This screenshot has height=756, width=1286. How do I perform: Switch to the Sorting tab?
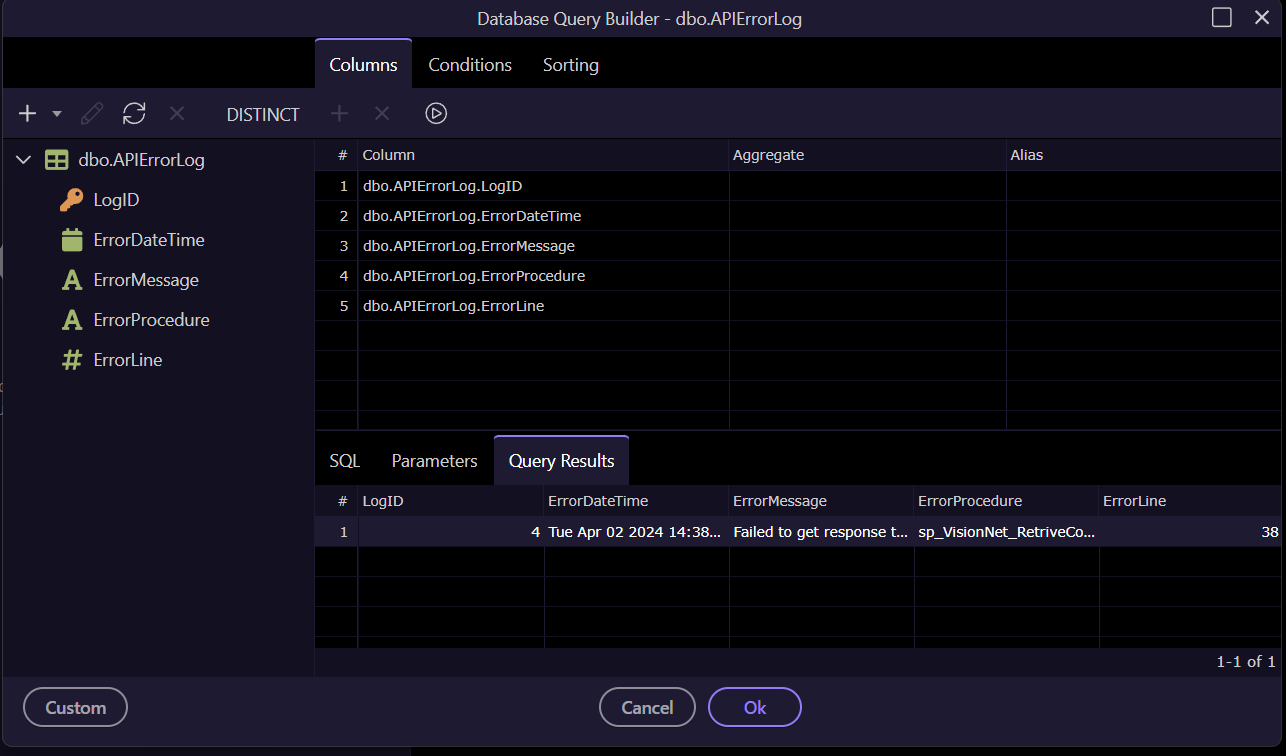[x=571, y=65]
